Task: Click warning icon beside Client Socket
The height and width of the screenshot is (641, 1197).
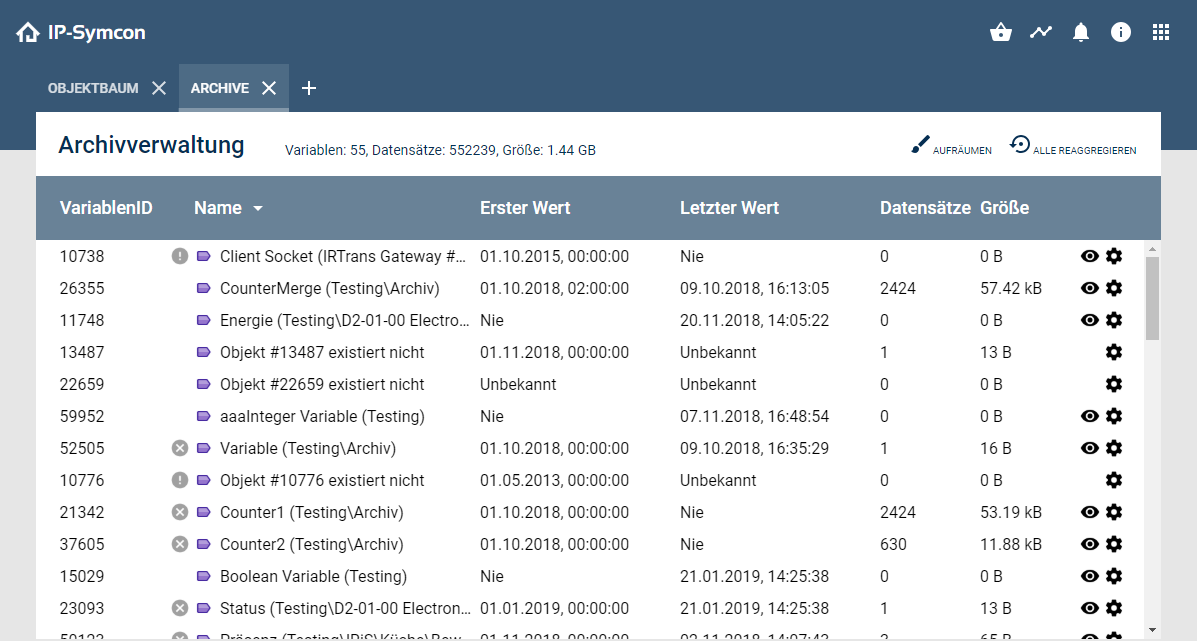Action: 180,256
